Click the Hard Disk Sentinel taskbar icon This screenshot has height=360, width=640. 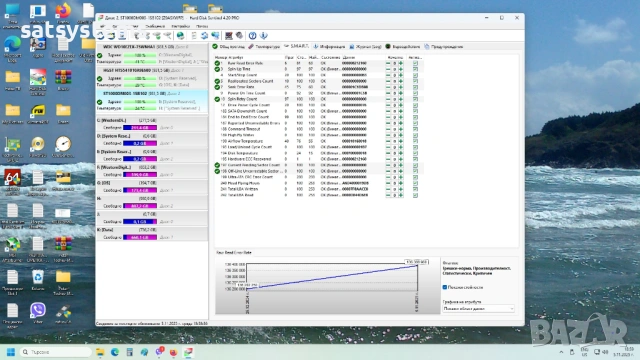(188, 352)
